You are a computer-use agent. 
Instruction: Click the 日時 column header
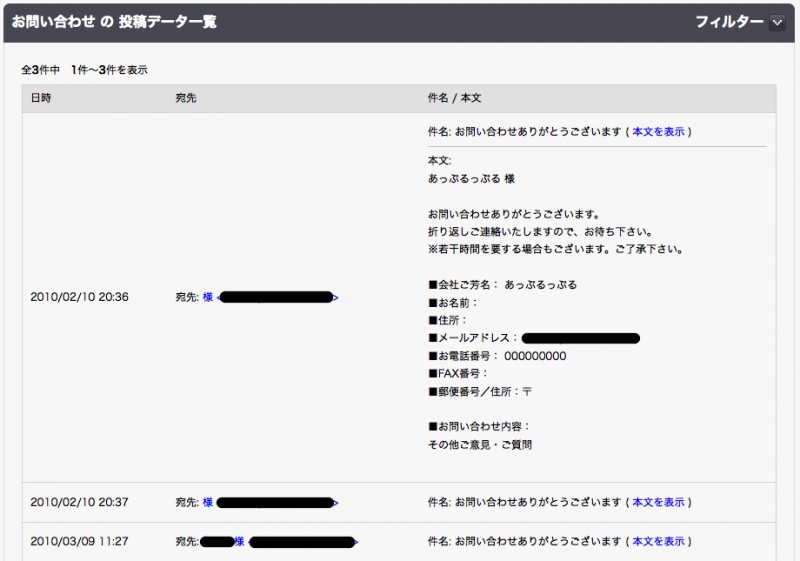pyautogui.click(x=41, y=98)
